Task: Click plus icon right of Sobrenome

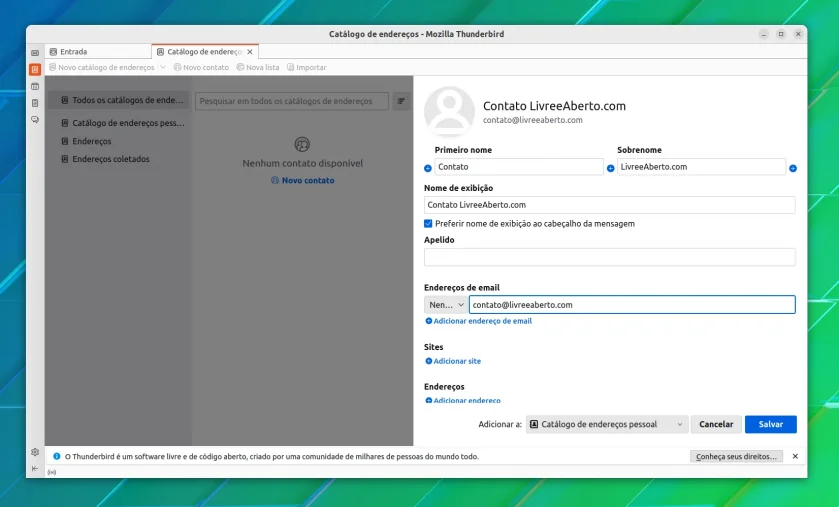Action: [793, 168]
